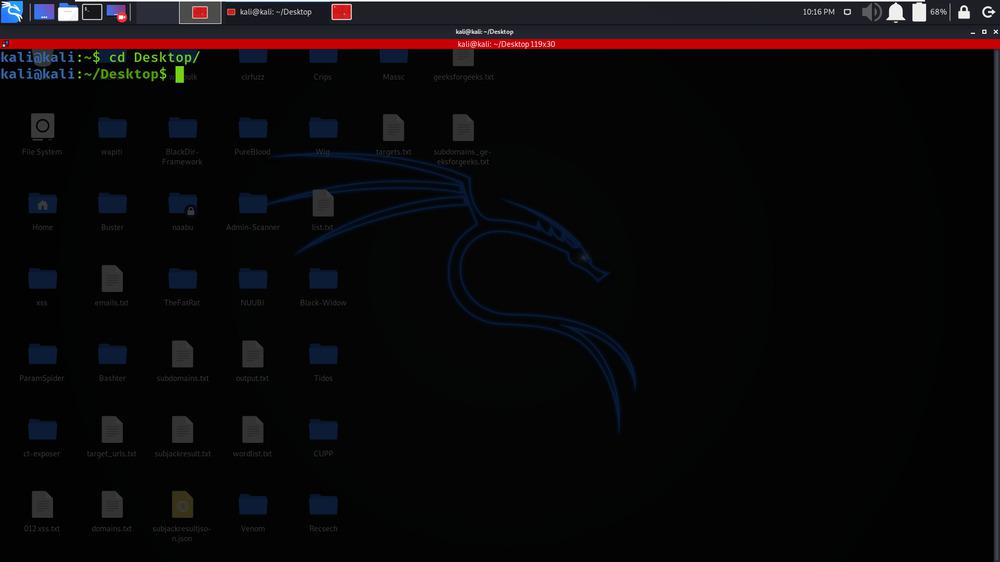Select the ParamSpider desktop folder

[x=42, y=362]
